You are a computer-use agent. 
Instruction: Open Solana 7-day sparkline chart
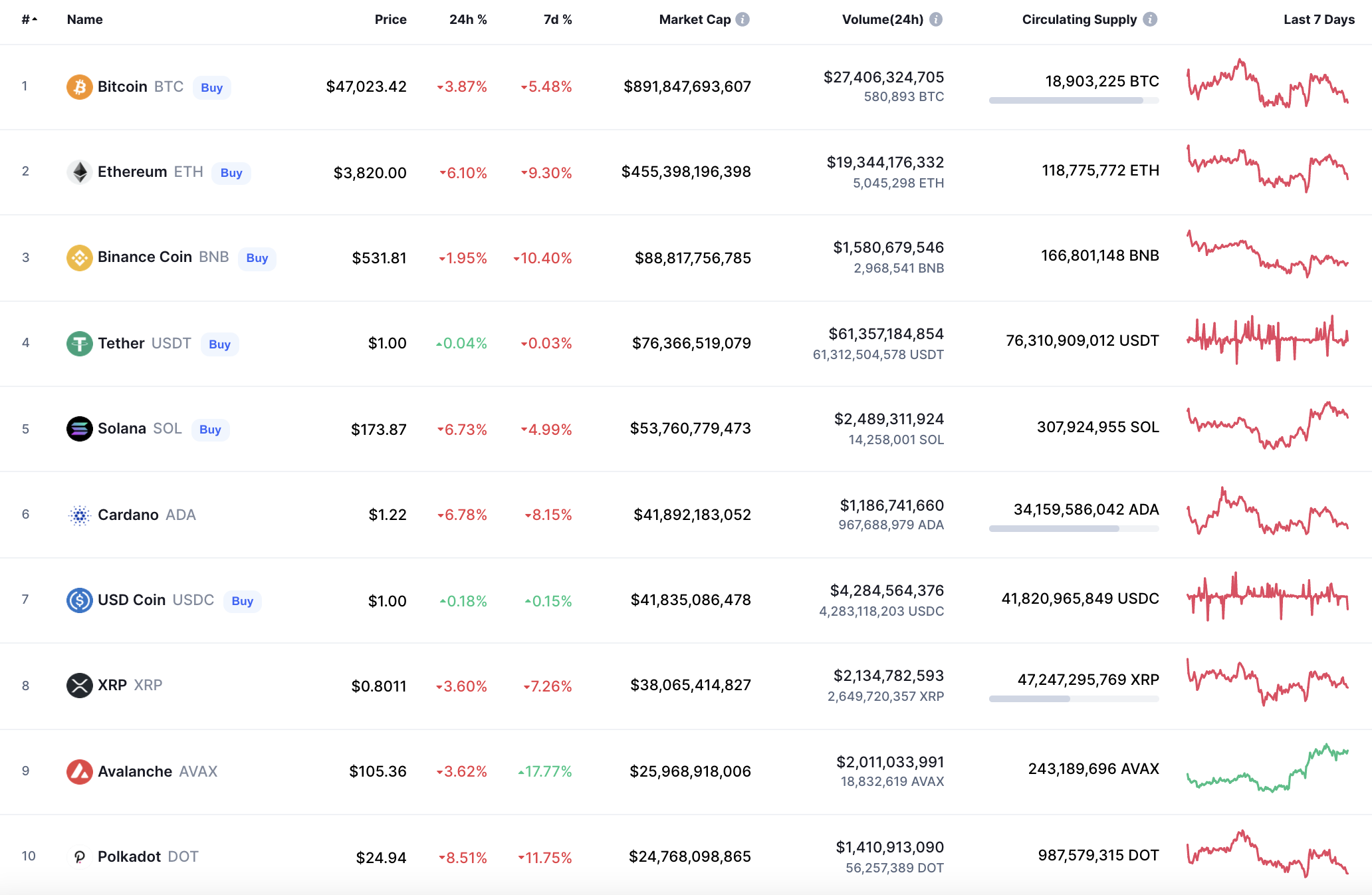coord(1268,426)
